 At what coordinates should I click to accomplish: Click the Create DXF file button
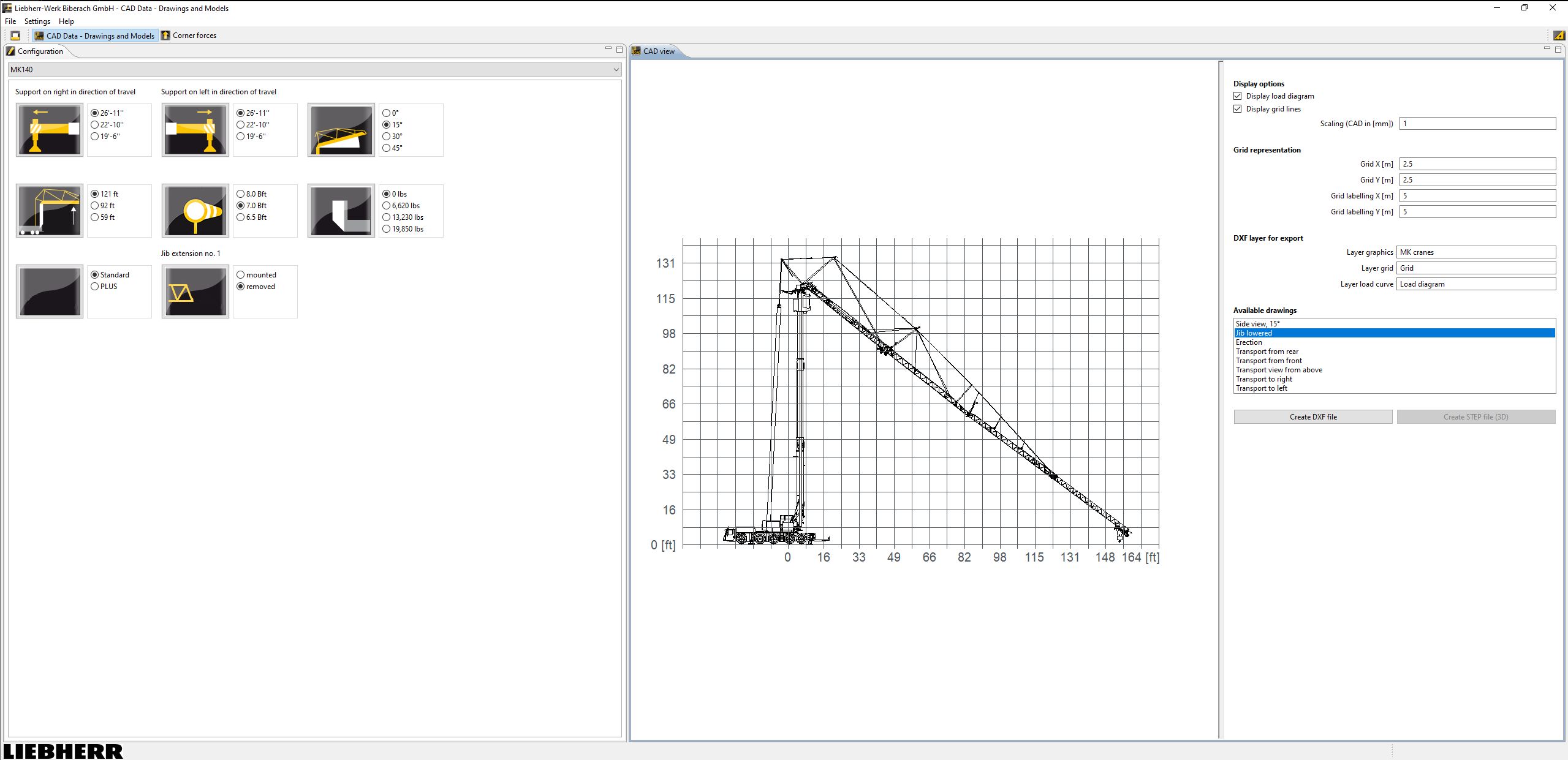(1312, 416)
